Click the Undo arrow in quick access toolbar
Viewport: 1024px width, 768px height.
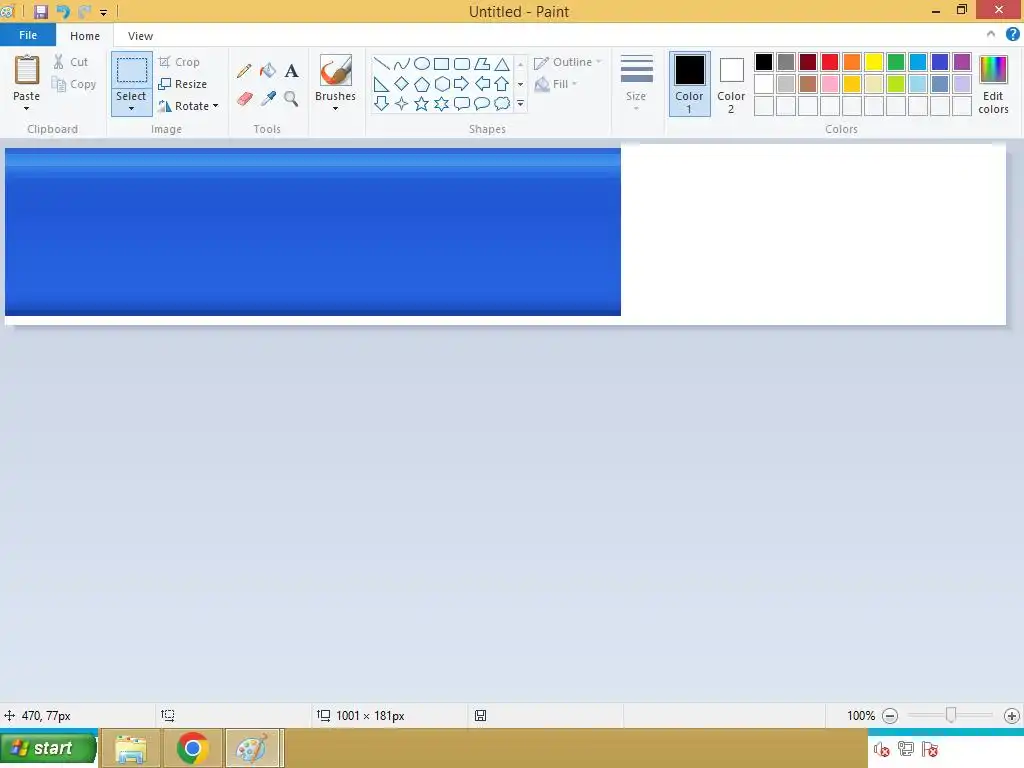(x=63, y=12)
